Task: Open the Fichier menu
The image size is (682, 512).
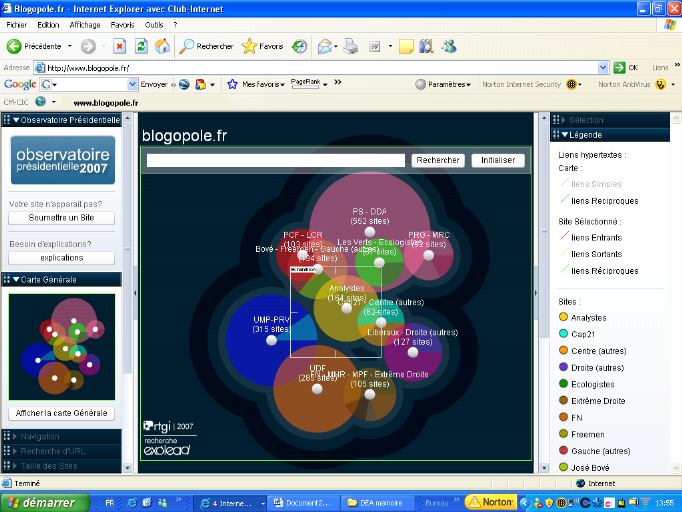Action: point(17,25)
